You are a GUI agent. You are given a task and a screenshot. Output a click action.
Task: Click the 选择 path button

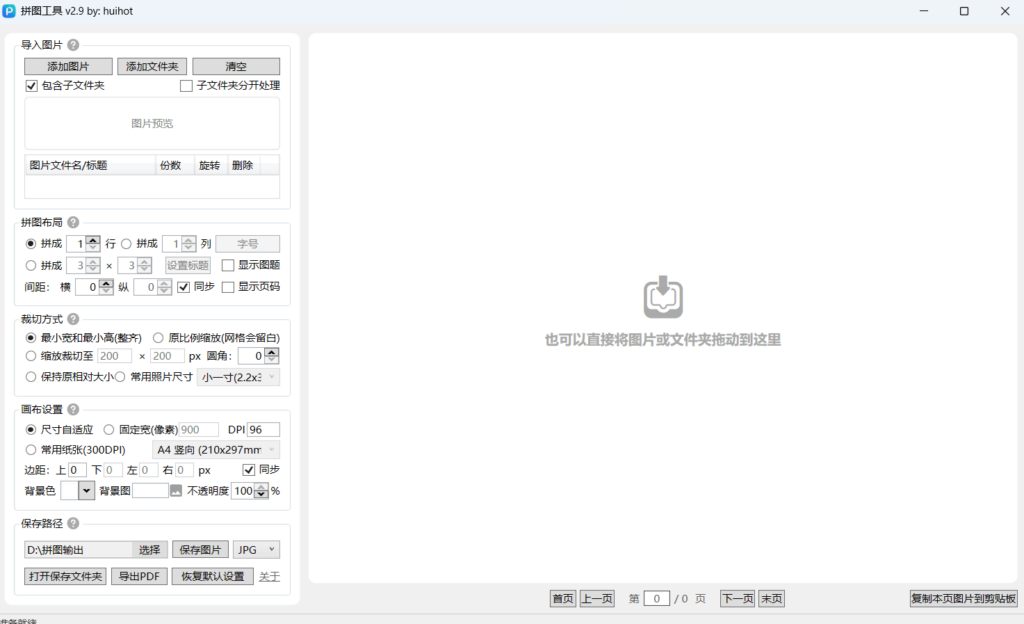[x=150, y=550]
